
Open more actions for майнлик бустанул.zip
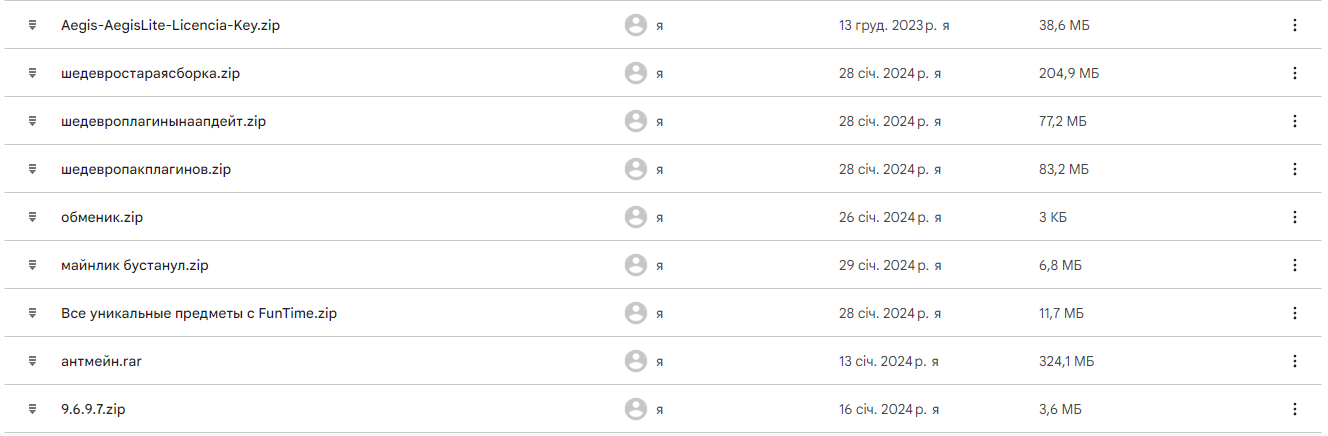click(1294, 265)
